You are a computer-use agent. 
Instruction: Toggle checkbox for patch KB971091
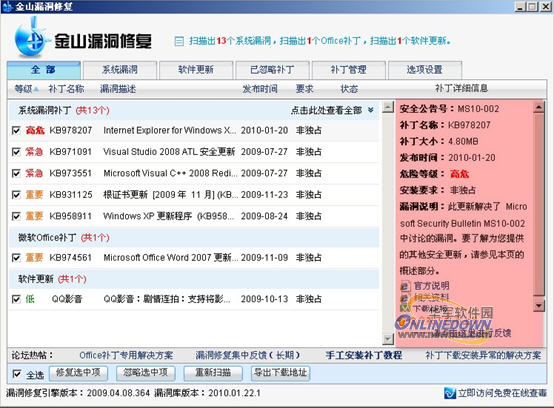pos(16,152)
